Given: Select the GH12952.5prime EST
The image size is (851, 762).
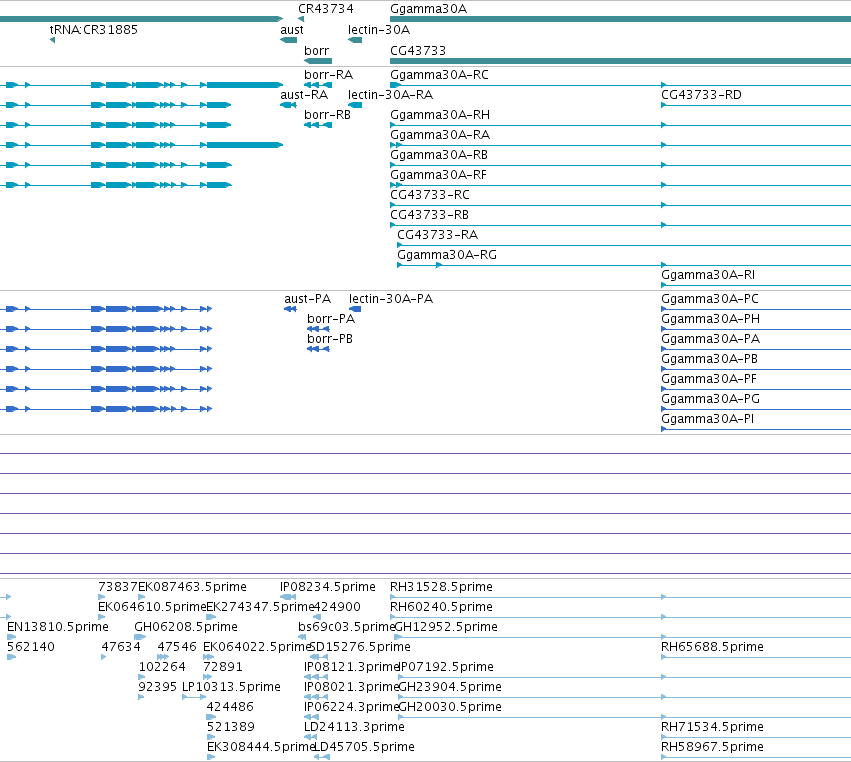Looking at the screenshot, I should 446,626.
